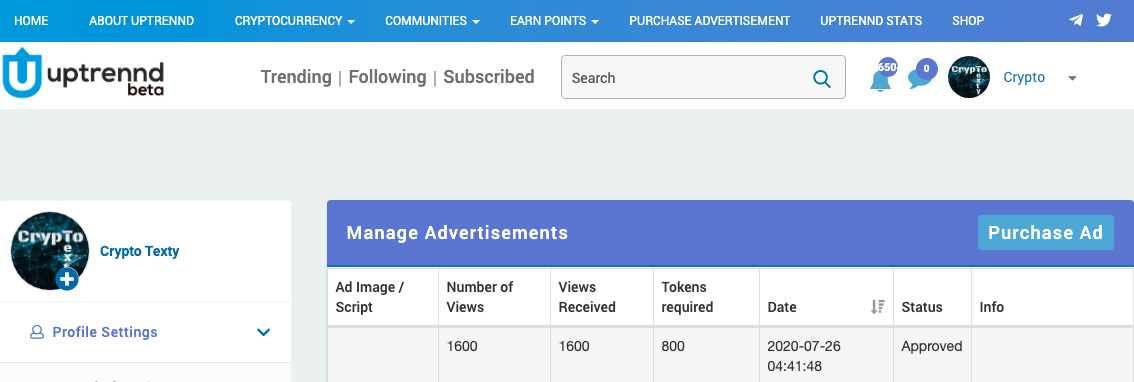Click the sidebar Crypto Texty avatar
The height and width of the screenshot is (382, 1134).
pos(50,251)
